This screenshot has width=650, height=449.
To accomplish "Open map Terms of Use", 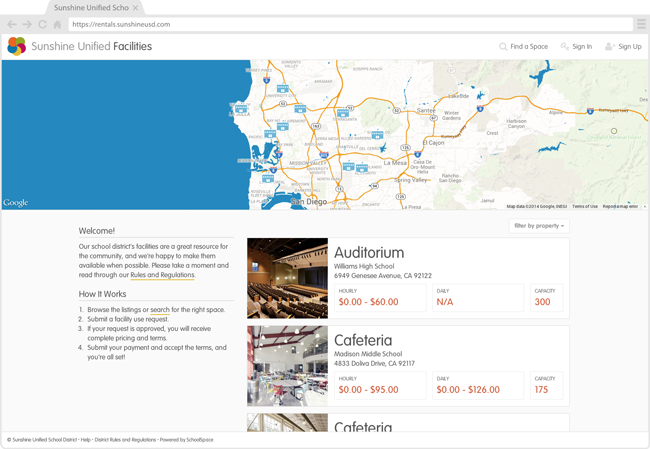I will click(x=585, y=206).
